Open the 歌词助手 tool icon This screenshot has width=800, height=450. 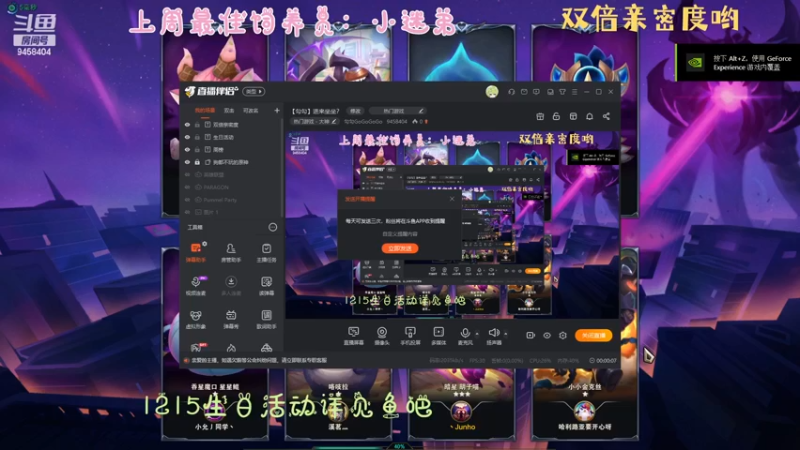pyautogui.click(x=266, y=319)
